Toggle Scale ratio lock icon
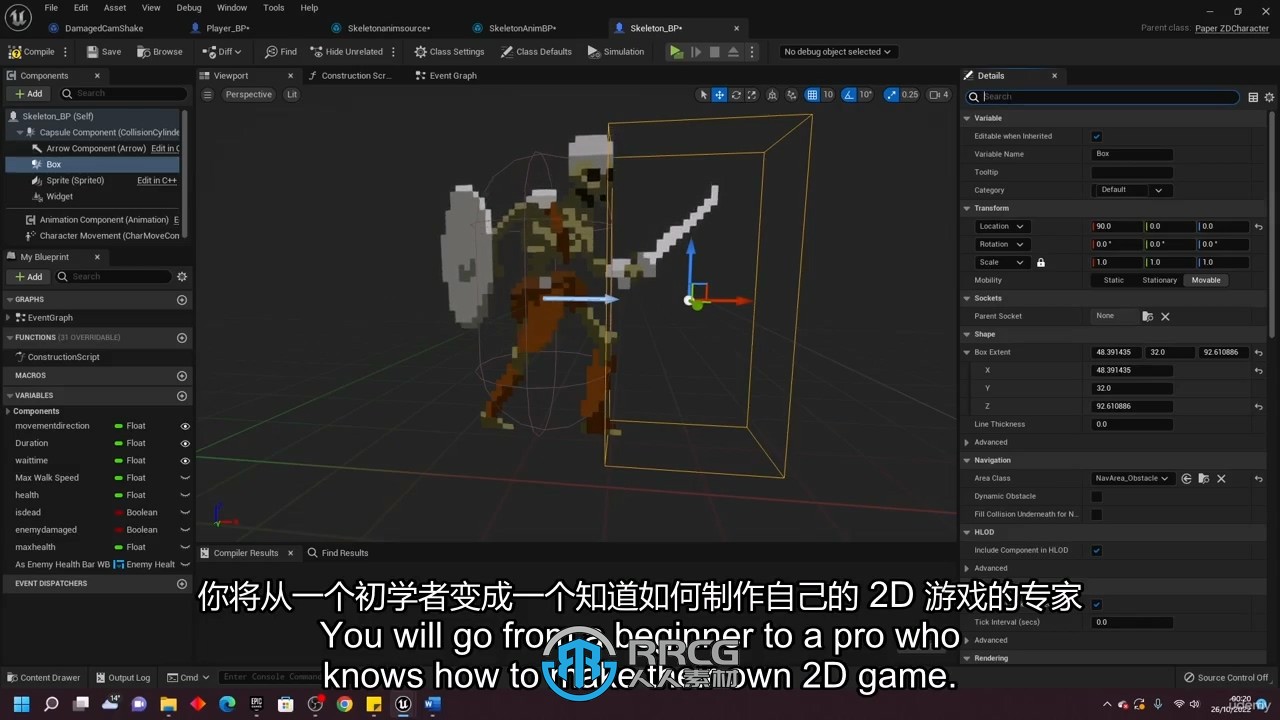 [1040, 262]
